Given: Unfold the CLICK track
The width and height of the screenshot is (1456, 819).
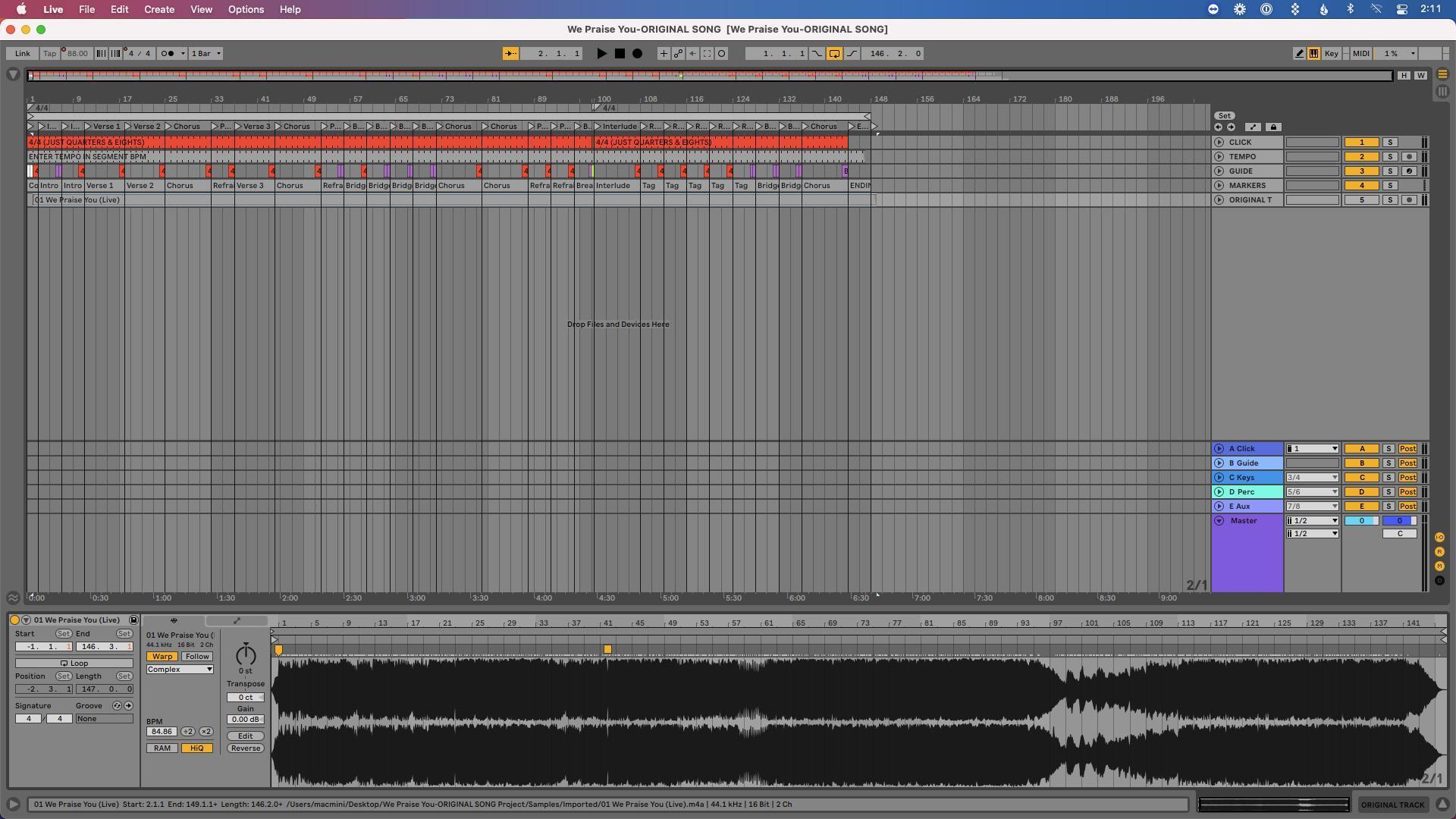Looking at the screenshot, I should (x=1219, y=143).
